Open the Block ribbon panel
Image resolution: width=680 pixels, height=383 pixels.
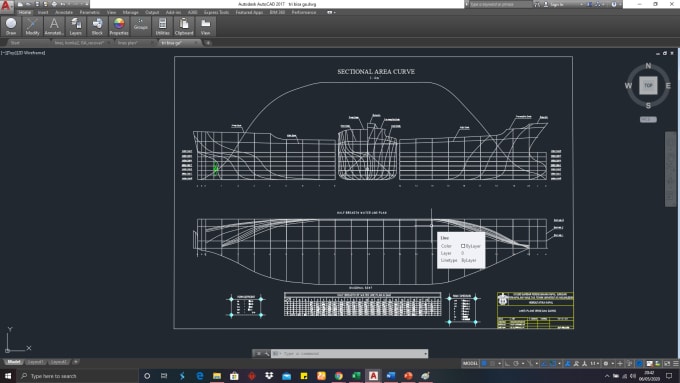click(97, 26)
